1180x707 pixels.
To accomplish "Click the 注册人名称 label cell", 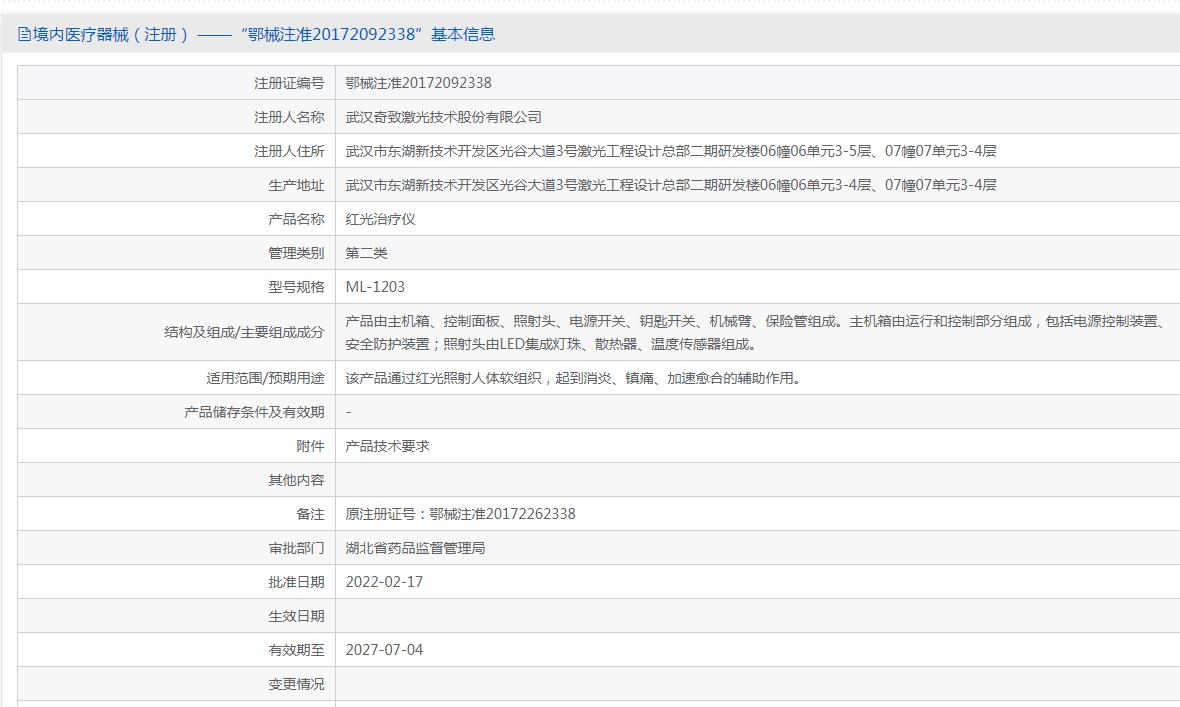I will [176, 117].
